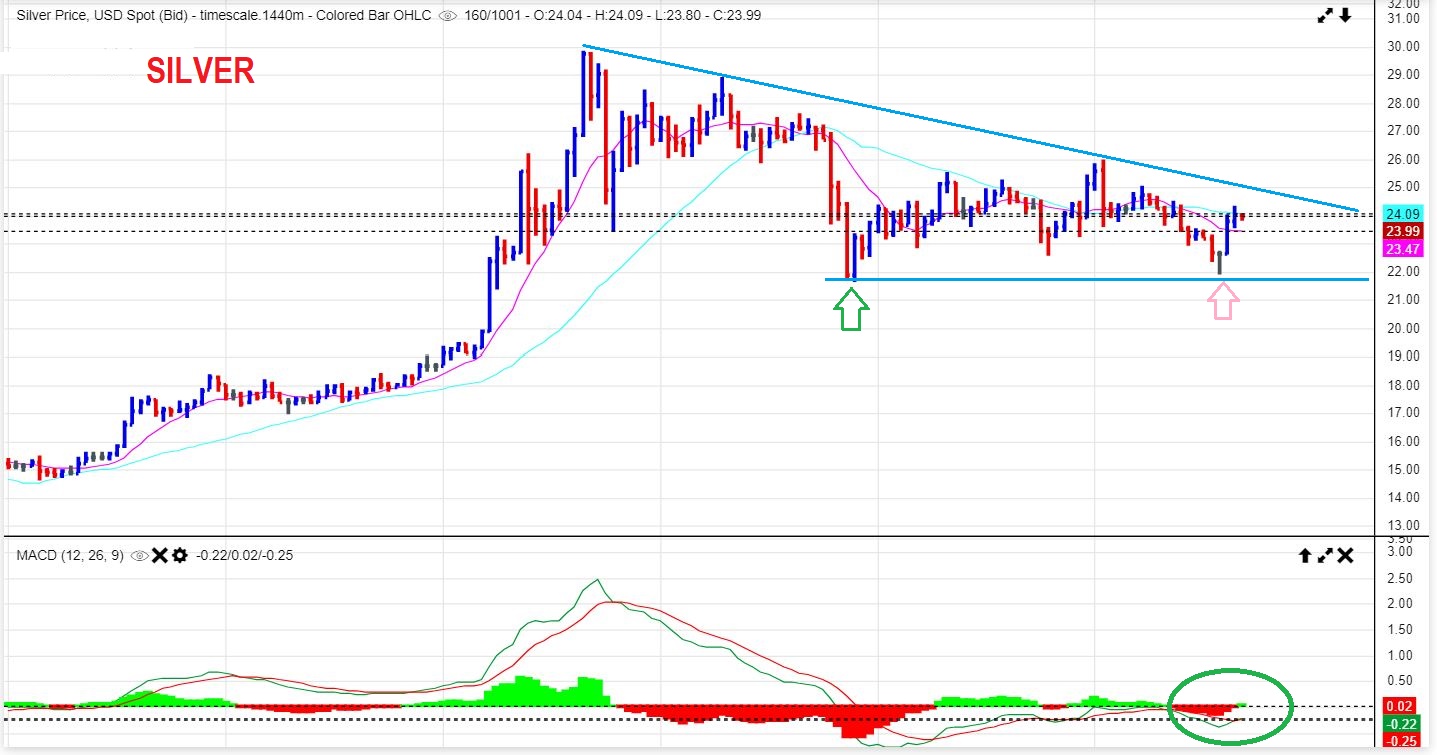This screenshot has width=1437, height=755.
Task: Click the 2.00 label on the MACD axis
Action: [1400, 603]
